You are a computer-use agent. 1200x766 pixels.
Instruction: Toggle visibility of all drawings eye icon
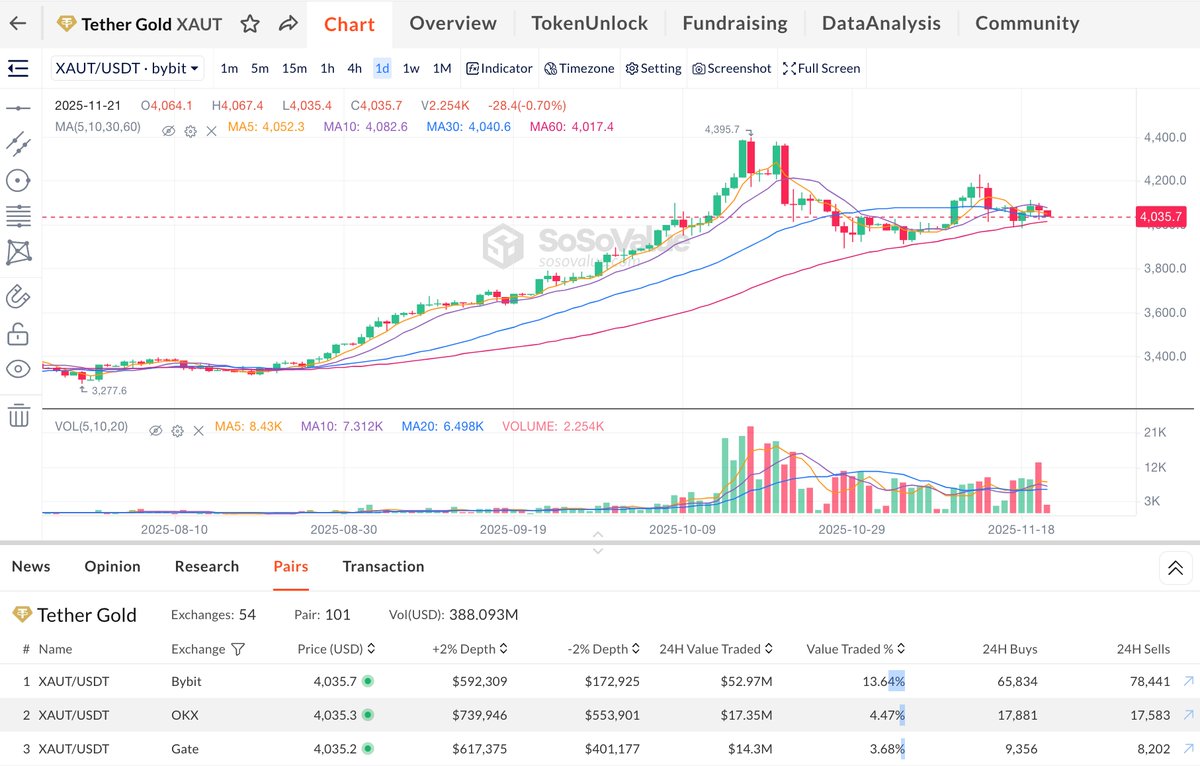18,369
